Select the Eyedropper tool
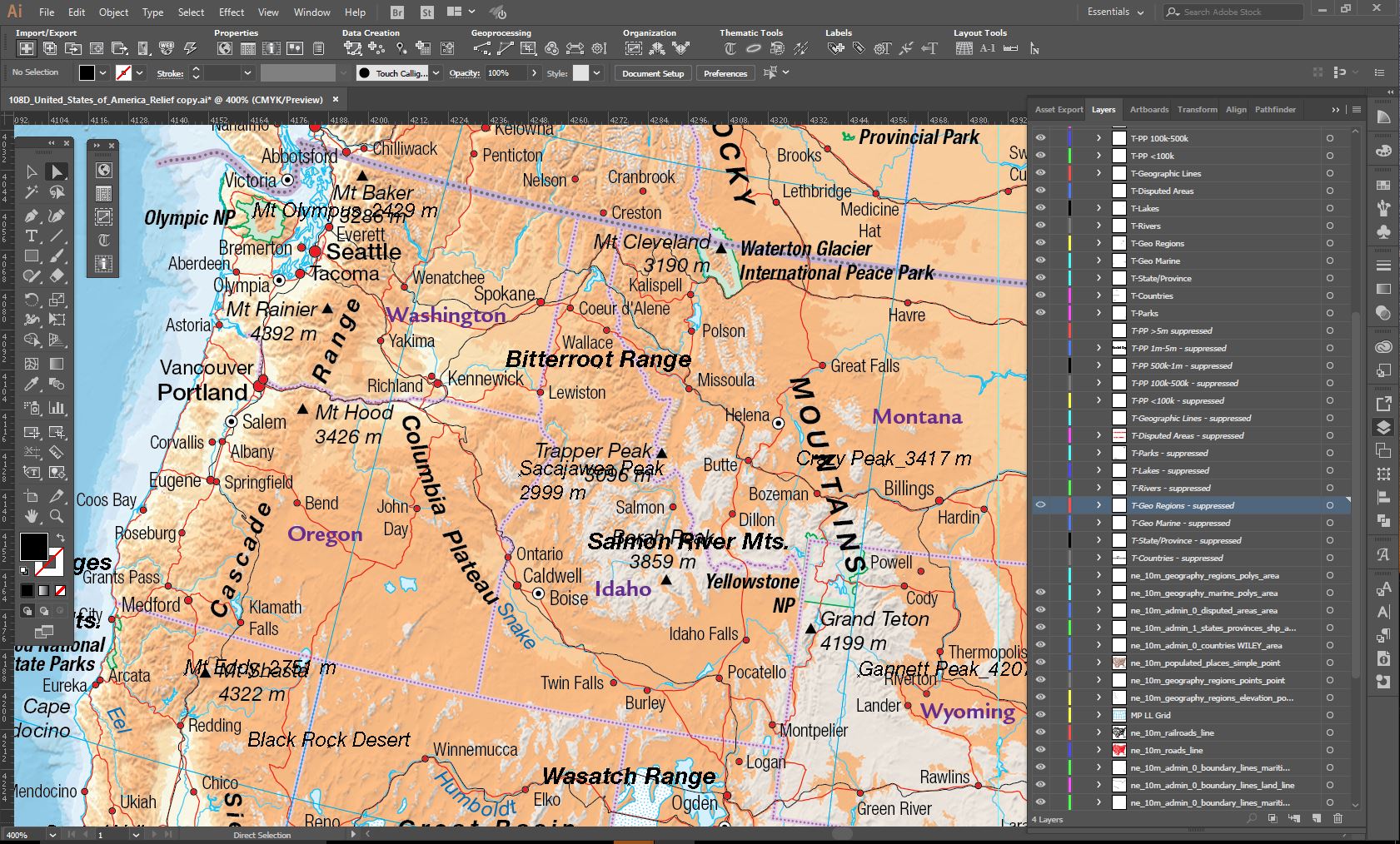This screenshot has width=1400, height=844. point(32,385)
